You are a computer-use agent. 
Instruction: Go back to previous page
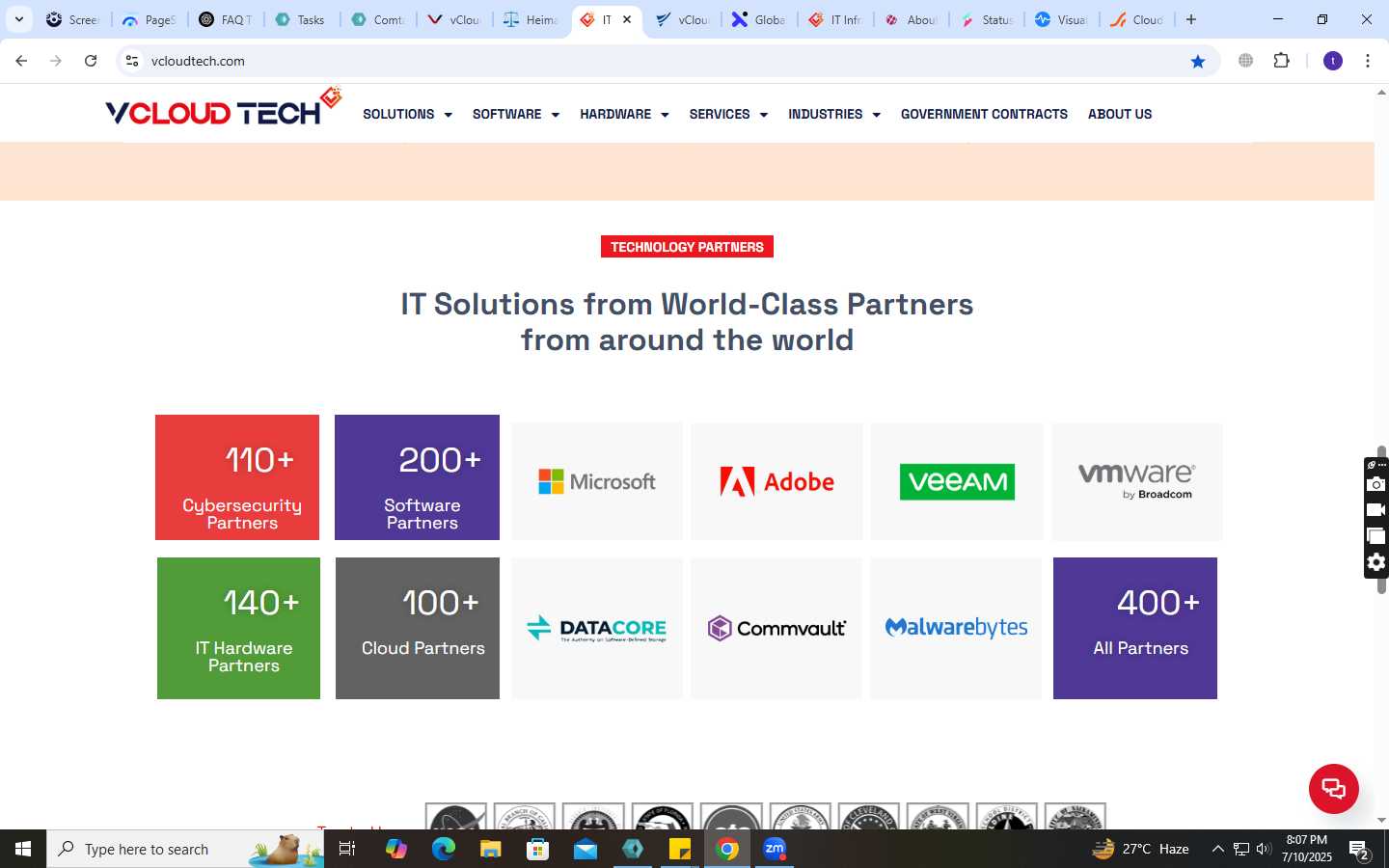21,61
